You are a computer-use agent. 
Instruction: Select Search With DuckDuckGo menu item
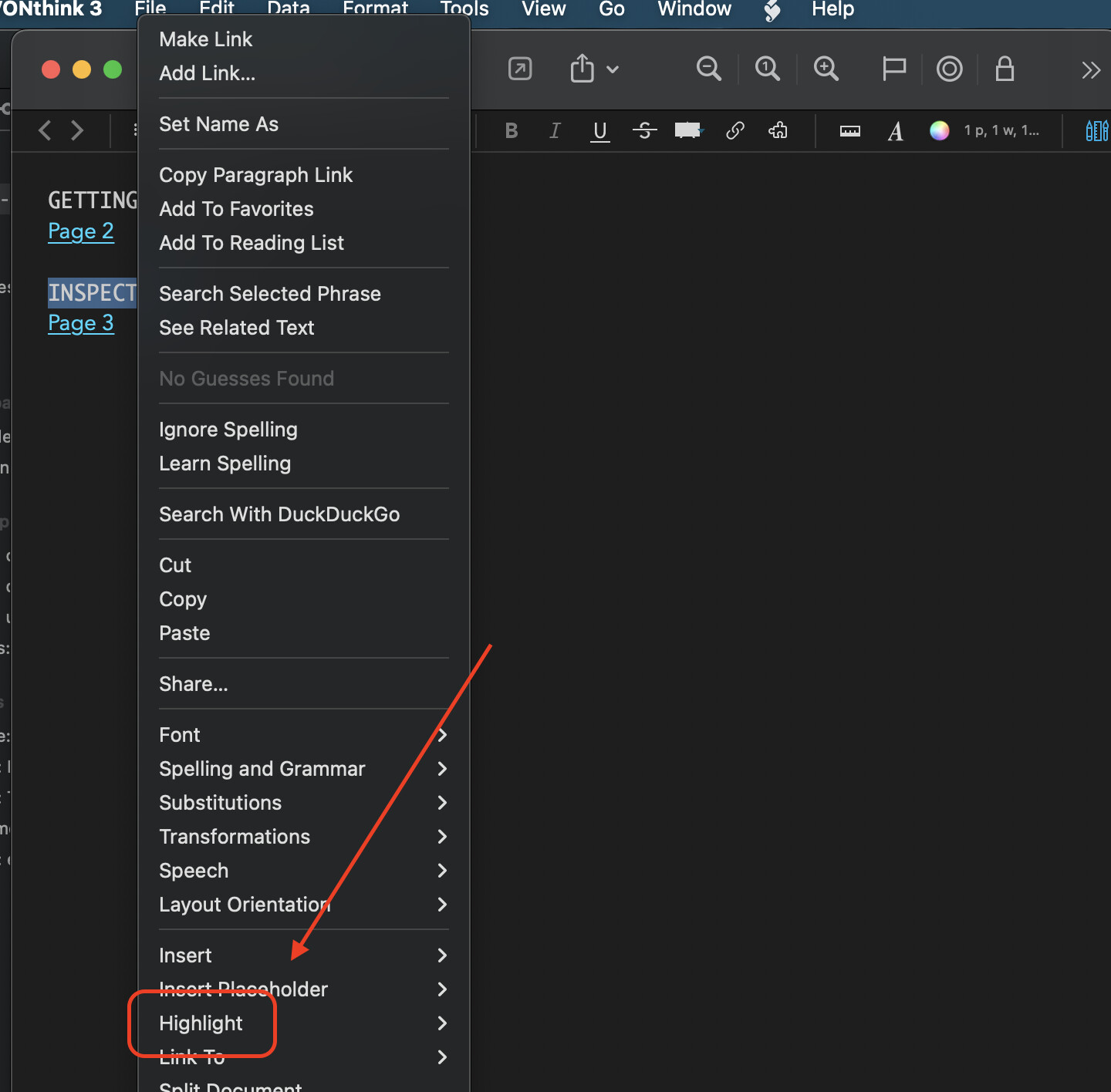tap(279, 514)
